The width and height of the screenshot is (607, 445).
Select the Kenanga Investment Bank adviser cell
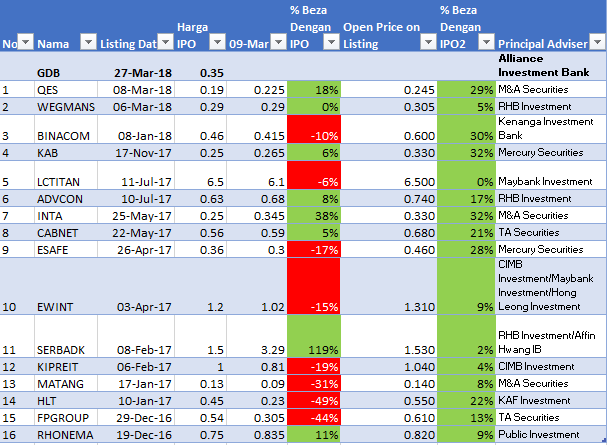(x=551, y=129)
